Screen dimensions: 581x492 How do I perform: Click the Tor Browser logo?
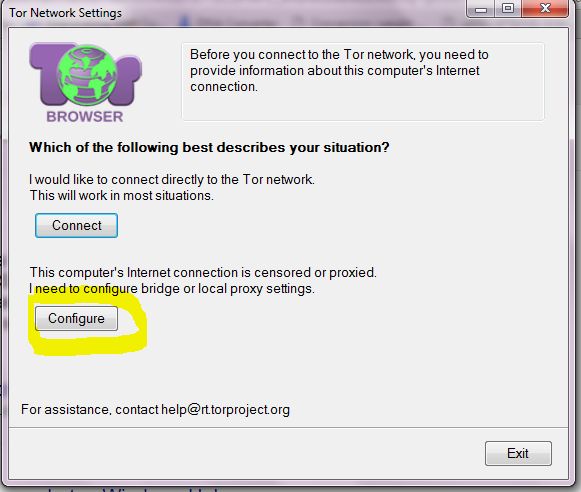coord(86,83)
